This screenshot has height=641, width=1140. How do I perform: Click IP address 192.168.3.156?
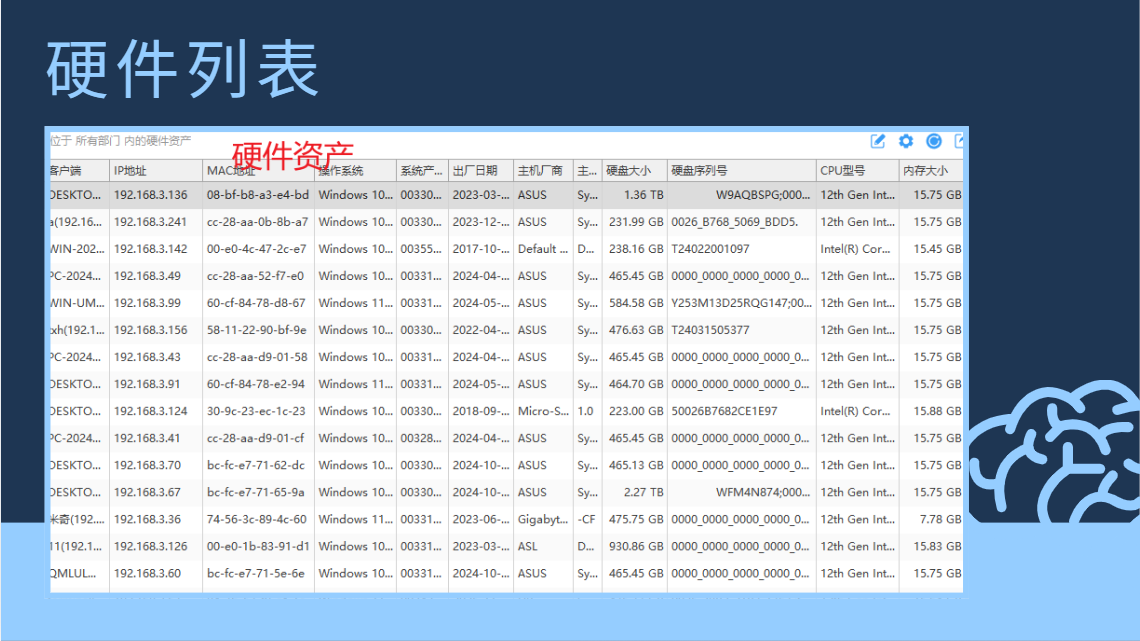(x=150, y=330)
